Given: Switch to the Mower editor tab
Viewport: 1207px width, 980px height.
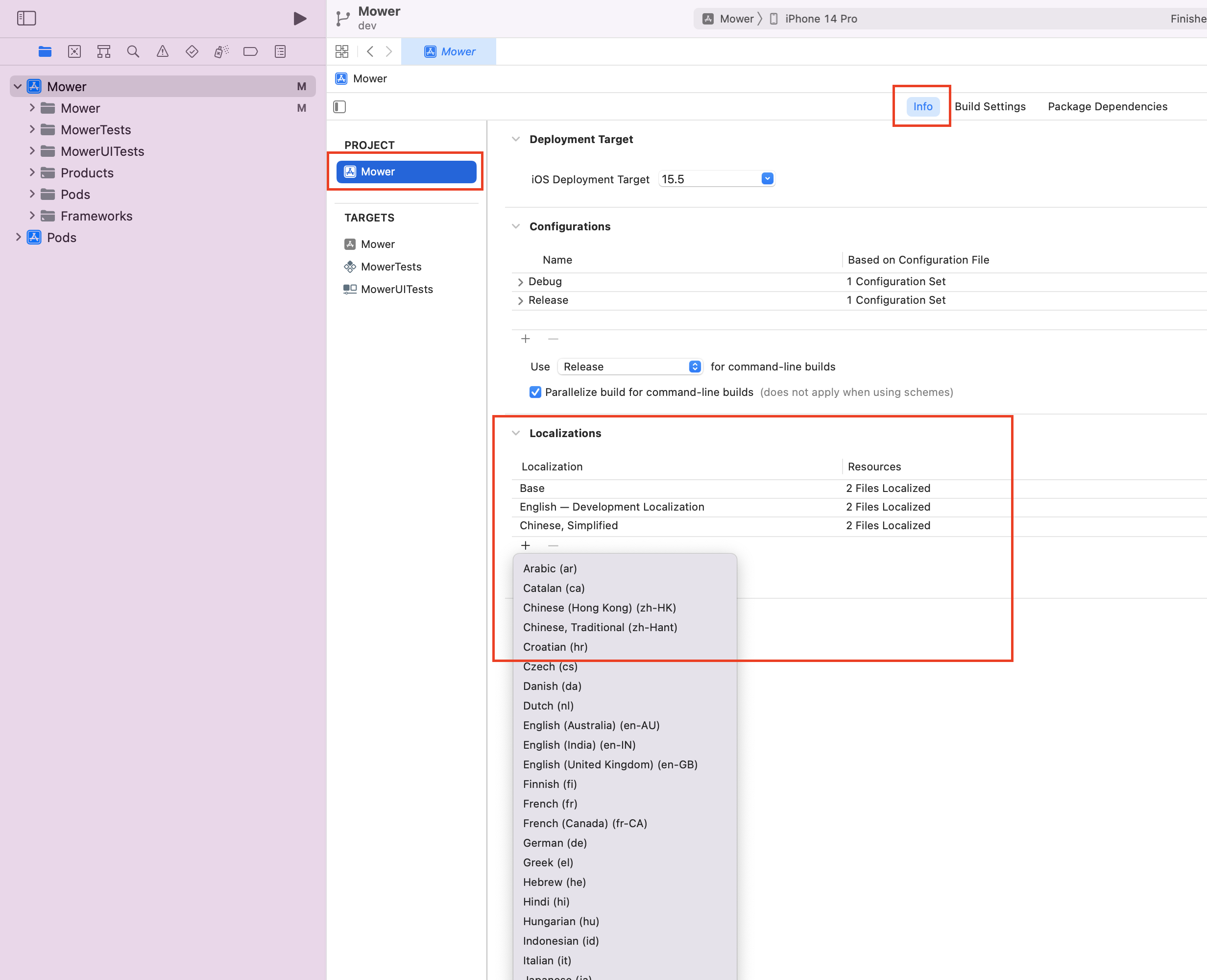Looking at the screenshot, I should click(449, 52).
